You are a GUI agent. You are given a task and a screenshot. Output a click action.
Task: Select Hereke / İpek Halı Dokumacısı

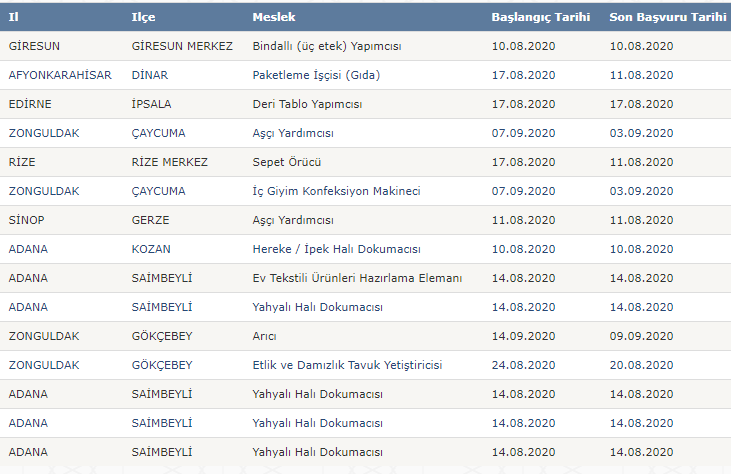point(336,249)
